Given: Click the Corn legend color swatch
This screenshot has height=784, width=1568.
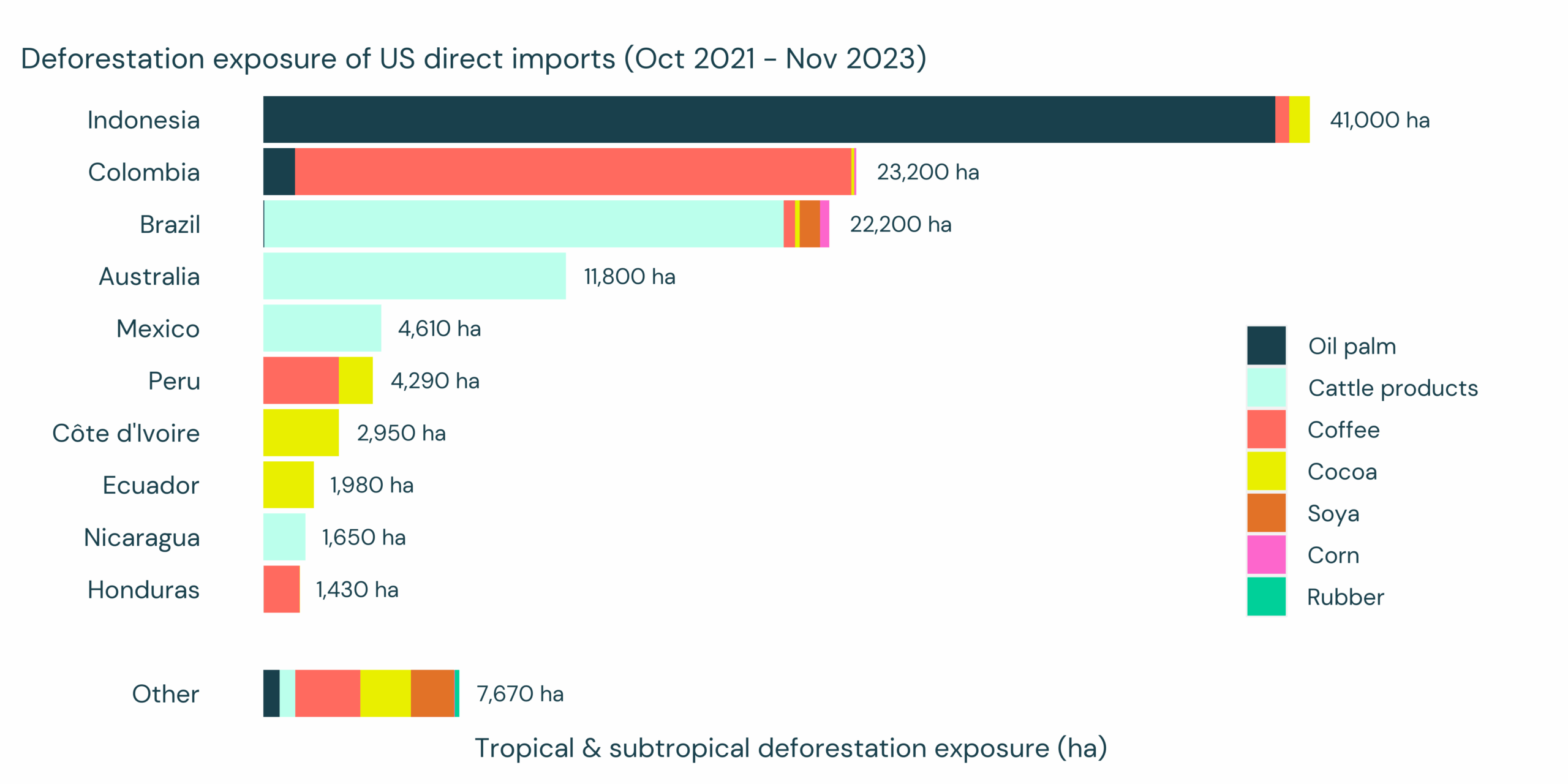Looking at the screenshot, I should [1265, 554].
